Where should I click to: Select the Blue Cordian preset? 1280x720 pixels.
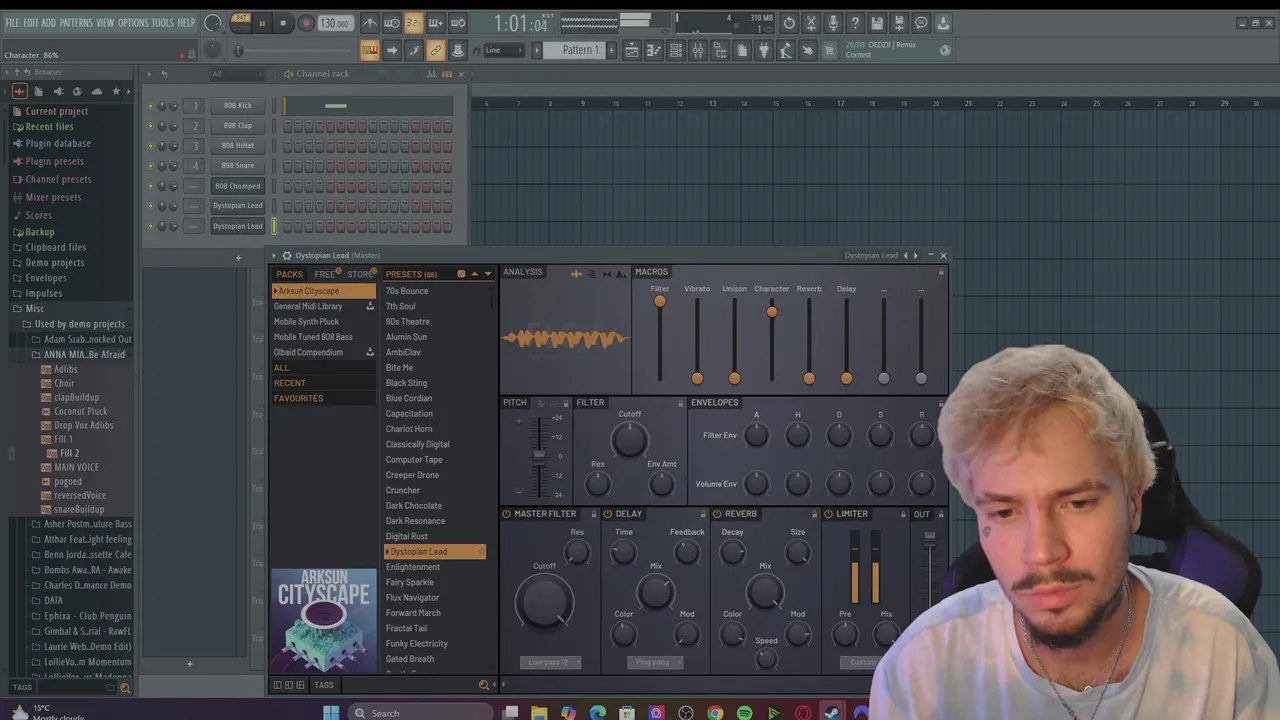click(x=409, y=398)
